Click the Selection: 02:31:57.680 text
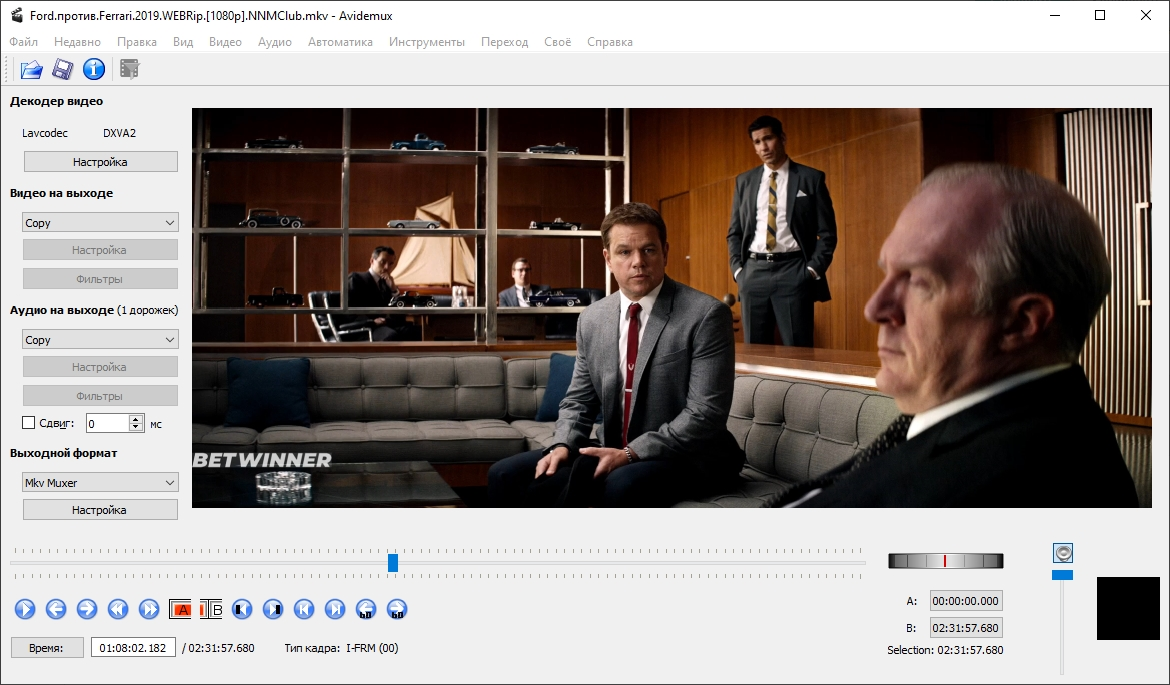Image resolution: width=1170 pixels, height=685 pixels. pyautogui.click(x=945, y=650)
